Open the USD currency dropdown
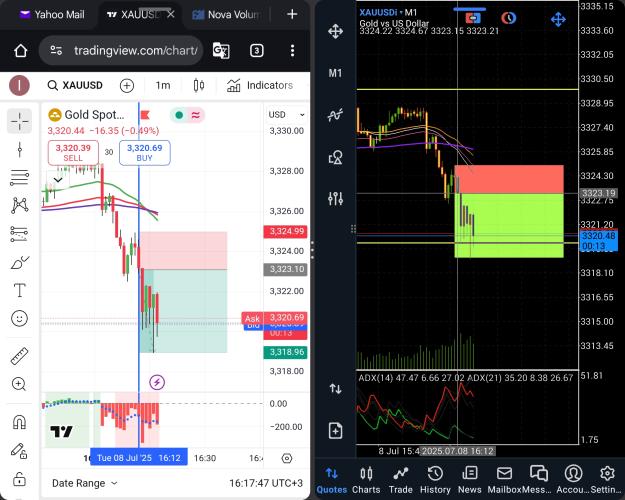The height and width of the screenshot is (500, 625). (x=286, y=115)
